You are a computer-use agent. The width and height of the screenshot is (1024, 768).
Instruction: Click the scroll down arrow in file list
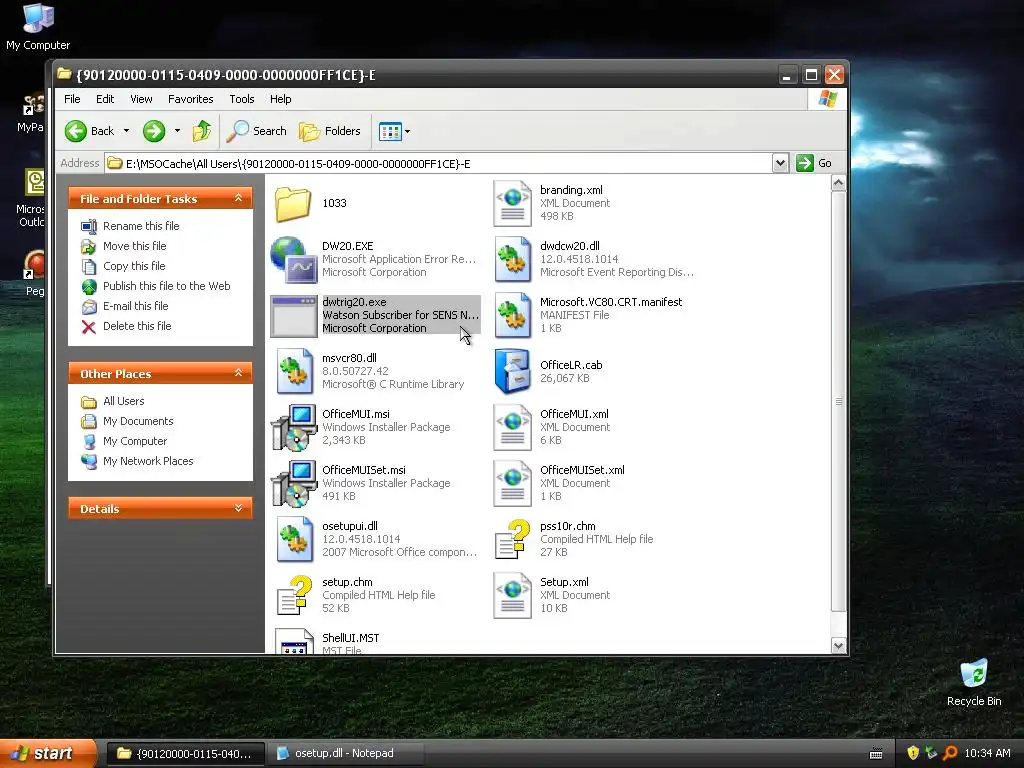[839, 646]
